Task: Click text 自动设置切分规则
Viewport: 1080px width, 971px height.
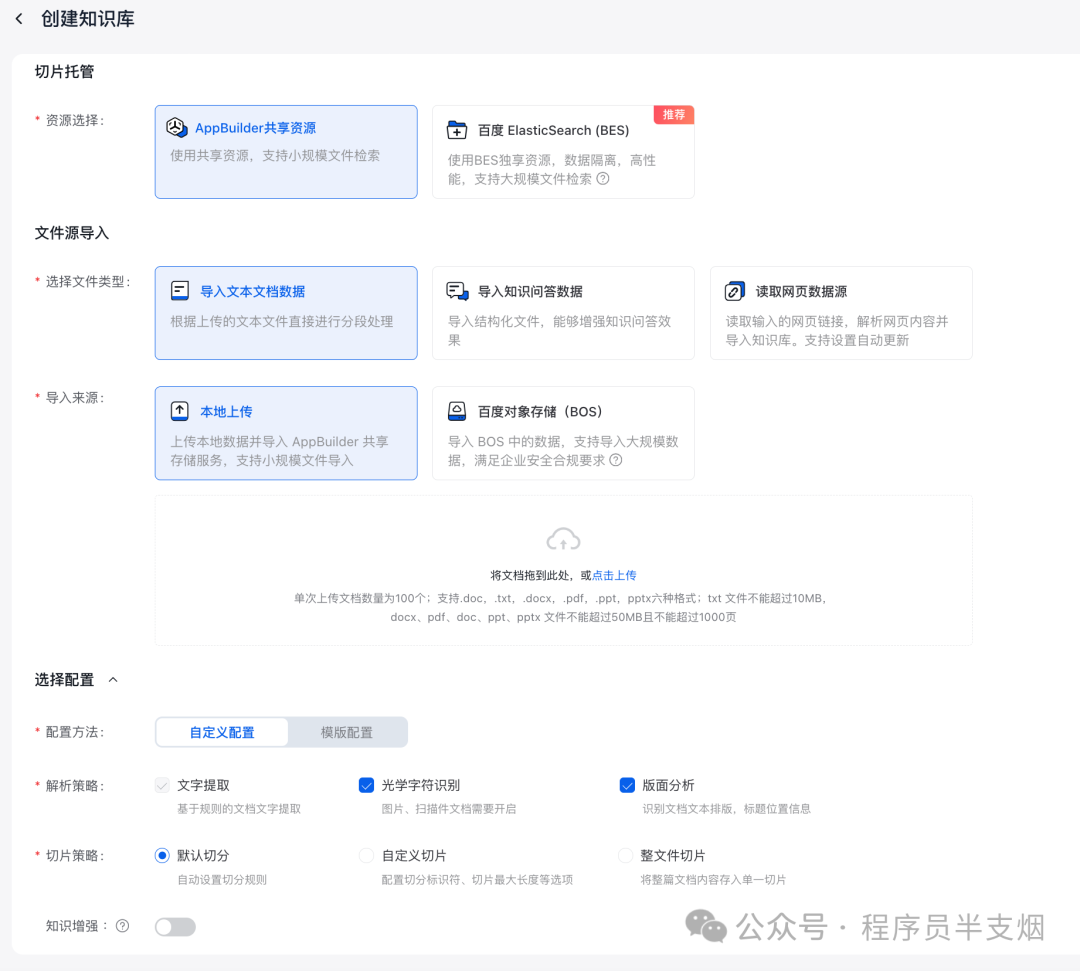Action: click(x=222, y=879)
